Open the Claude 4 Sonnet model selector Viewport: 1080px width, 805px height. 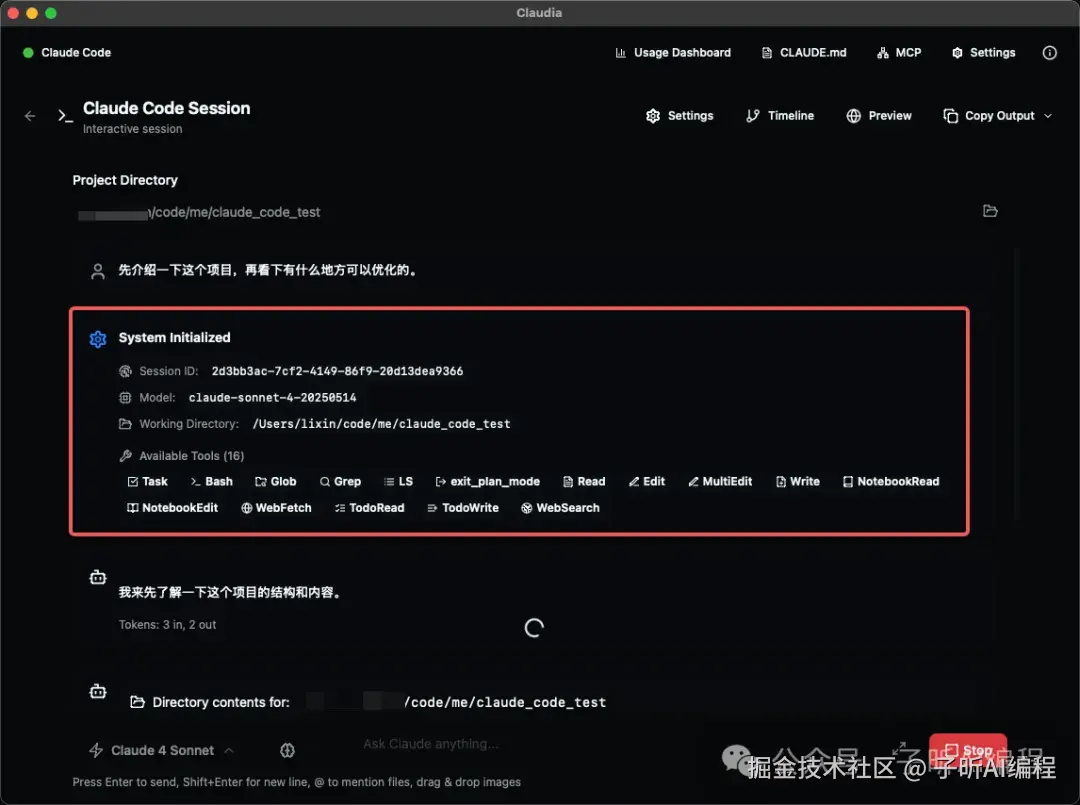point(161,751)
